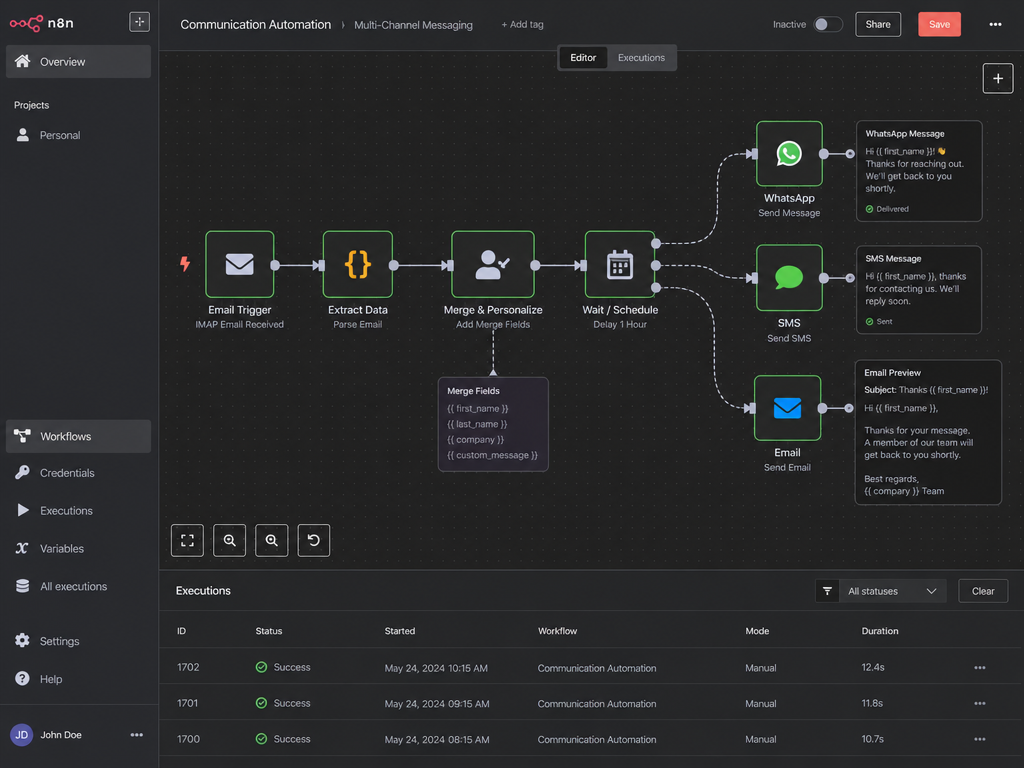Click the SMS Message preview note
The height and width of the screenshot is (768, 1024).
[919, 289]
